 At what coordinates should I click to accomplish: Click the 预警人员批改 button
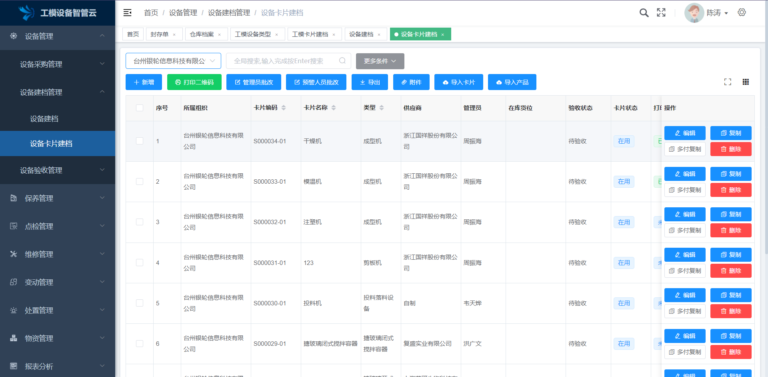pyautogui.click(x=316, y=82)
